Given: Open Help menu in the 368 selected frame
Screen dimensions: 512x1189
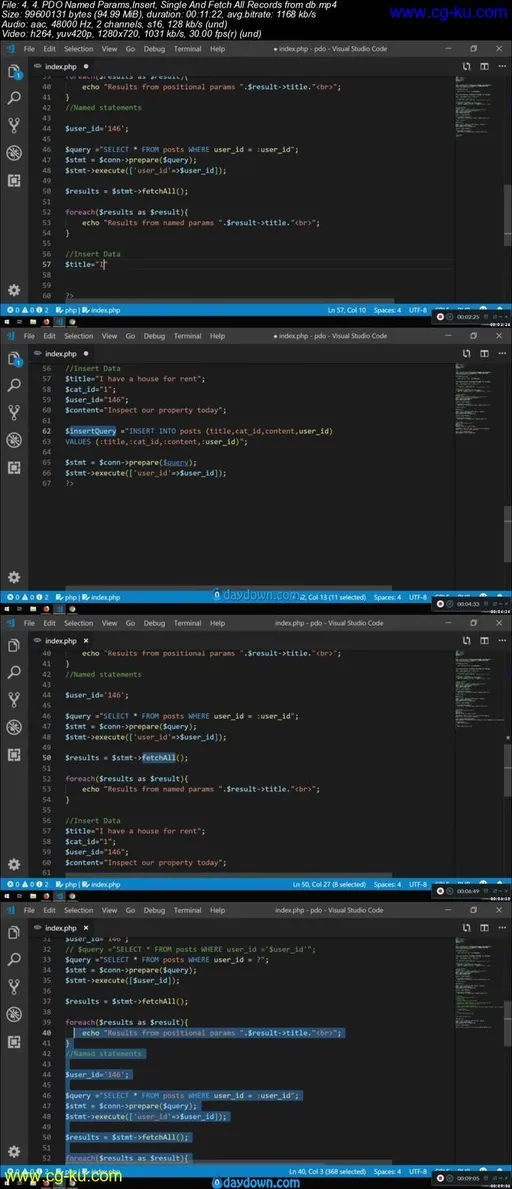Looking at the screenshot, I should [x=218, y=910].
